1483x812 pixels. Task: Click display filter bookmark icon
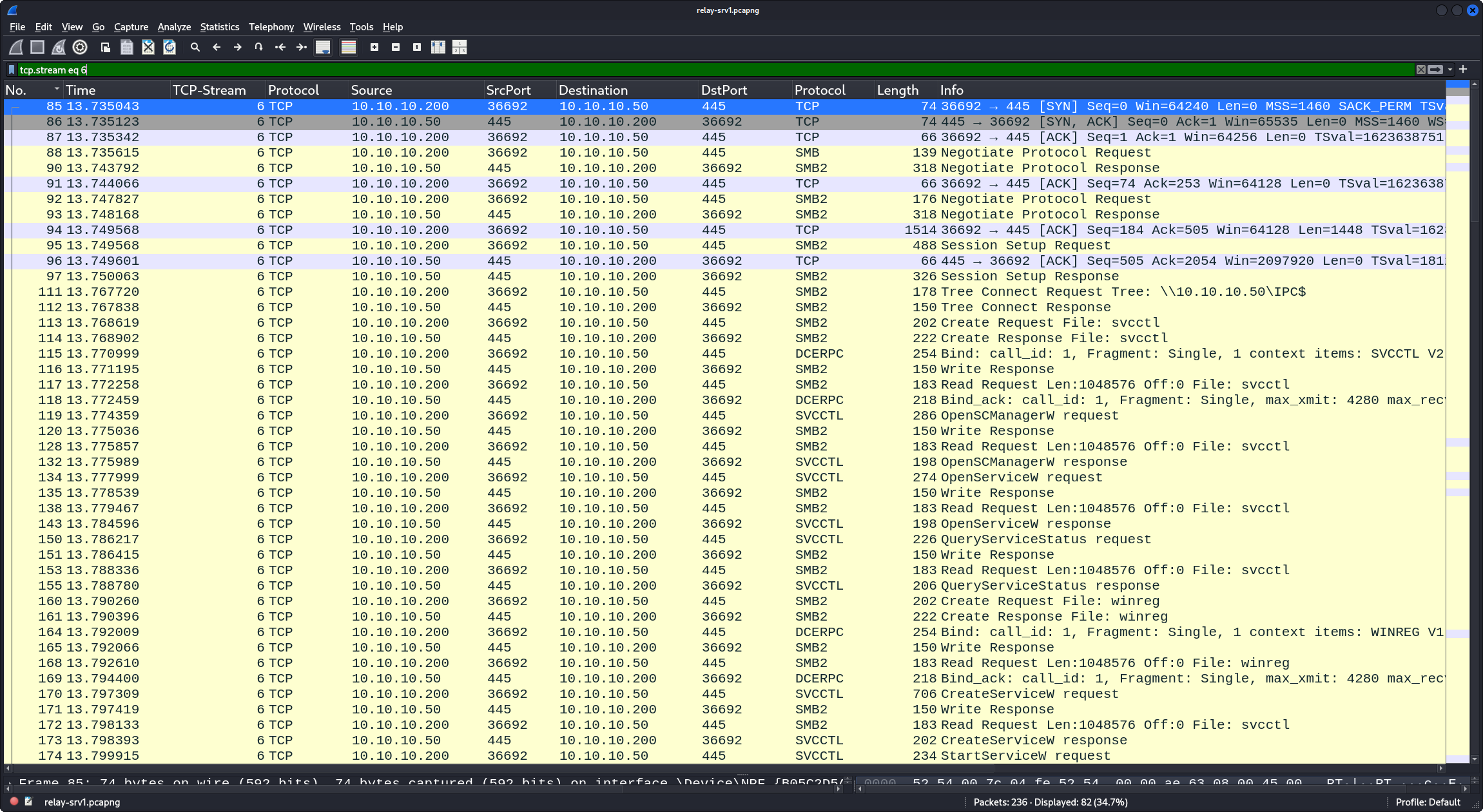(12, 70)
